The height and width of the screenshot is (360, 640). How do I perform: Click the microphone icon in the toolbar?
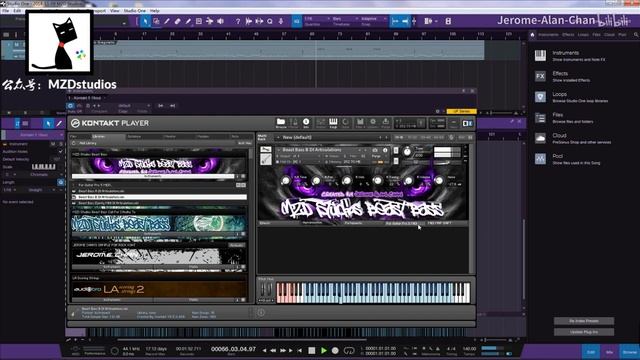point(281,21)
